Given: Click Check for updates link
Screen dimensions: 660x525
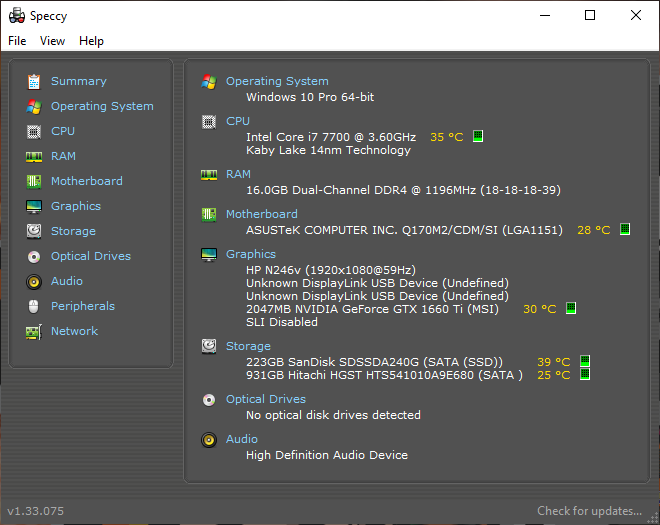Looking at the screenshot, I should coord(589,511).
